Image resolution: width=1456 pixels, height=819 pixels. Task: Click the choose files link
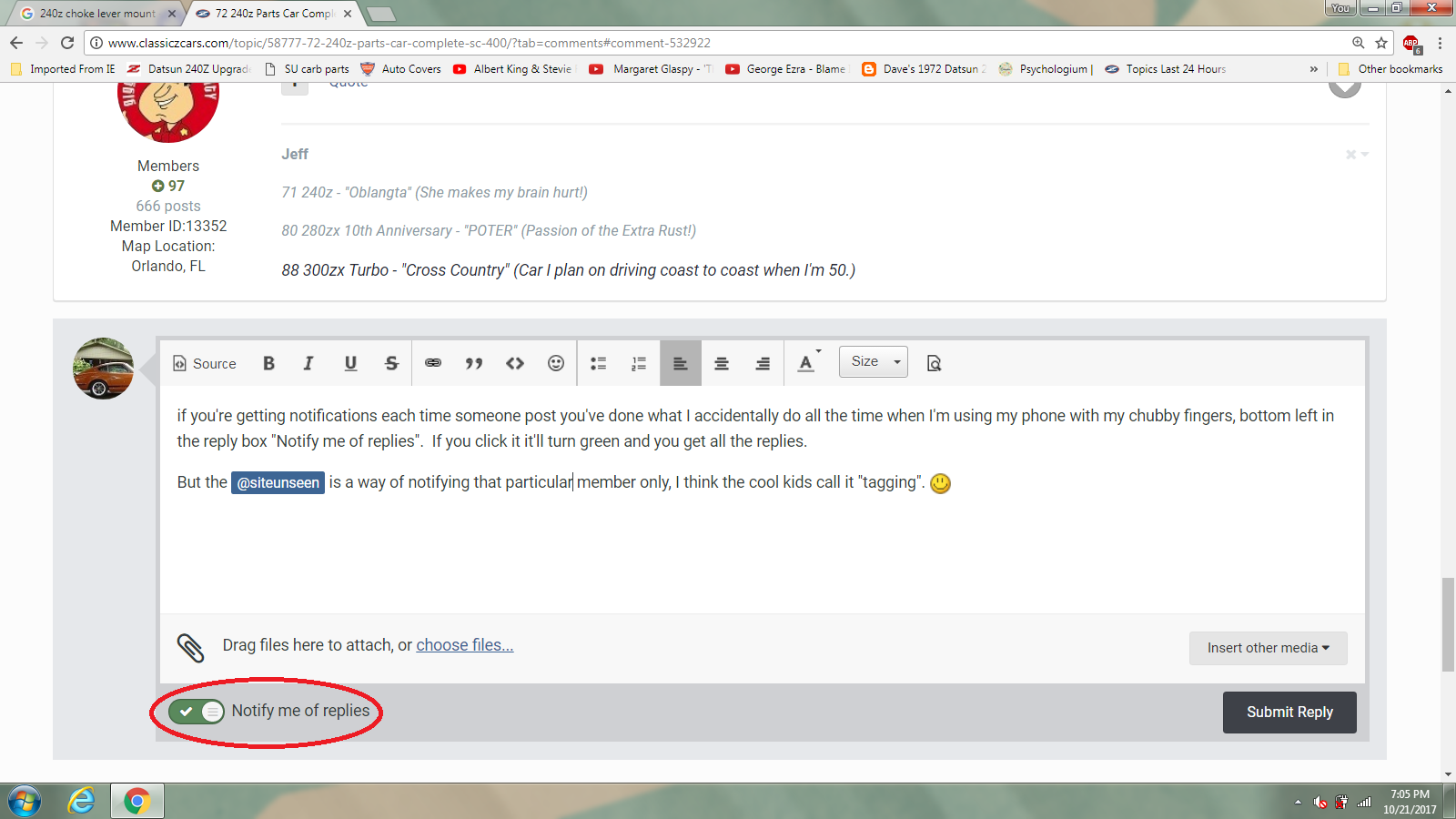tap(465, 645)
